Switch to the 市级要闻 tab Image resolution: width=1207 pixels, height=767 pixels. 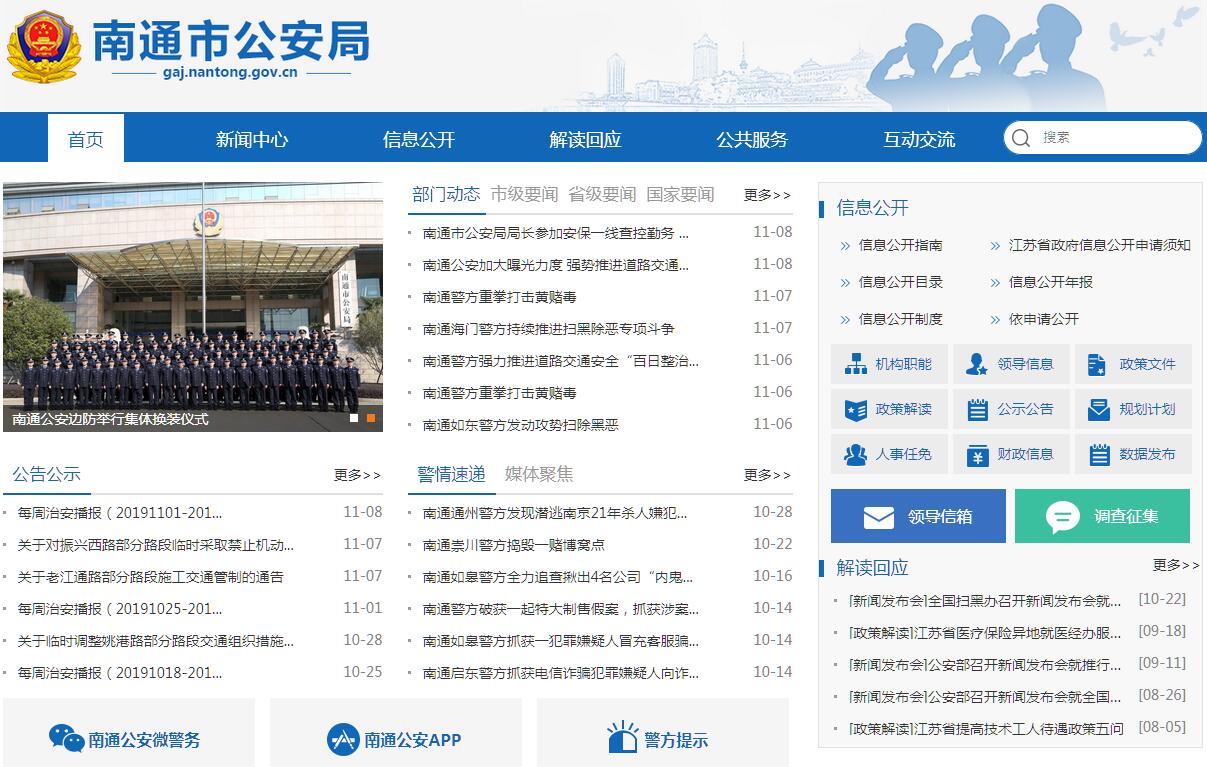524,194
